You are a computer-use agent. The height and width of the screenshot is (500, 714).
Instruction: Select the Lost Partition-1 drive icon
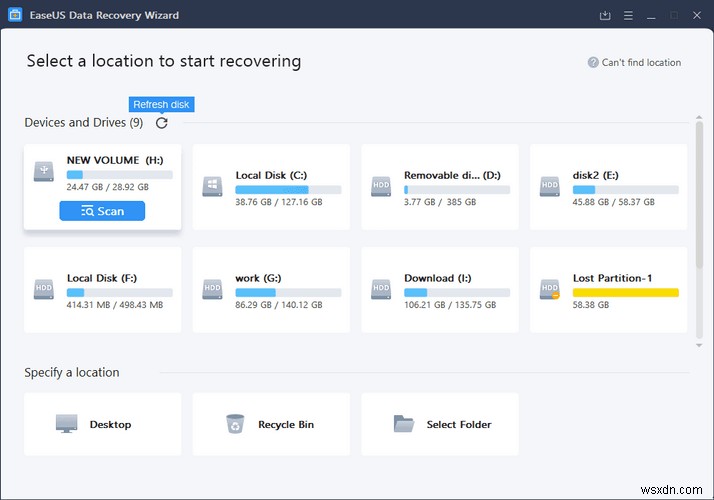click(549, 289)
